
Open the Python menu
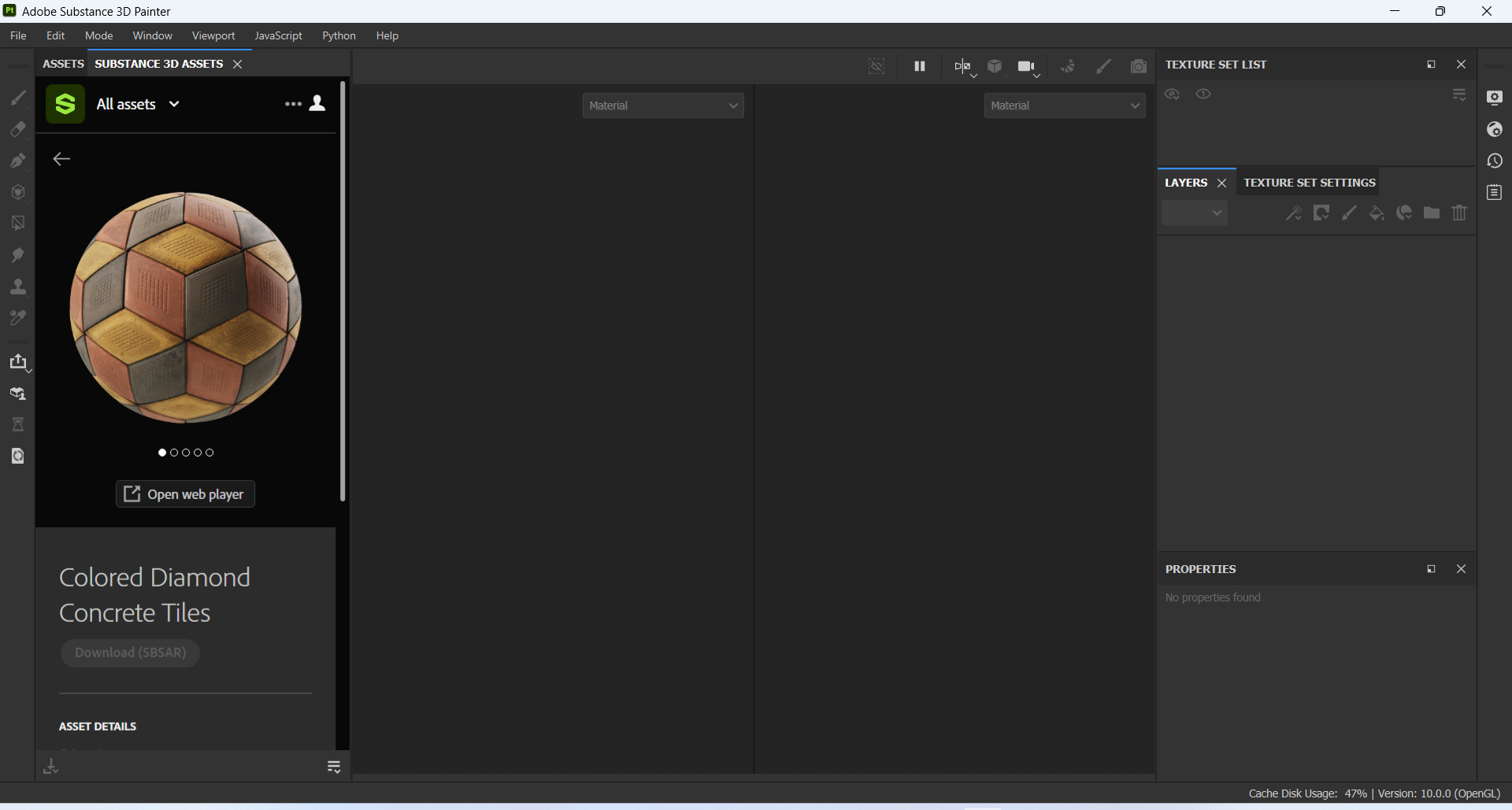click(x=339, y=36)
